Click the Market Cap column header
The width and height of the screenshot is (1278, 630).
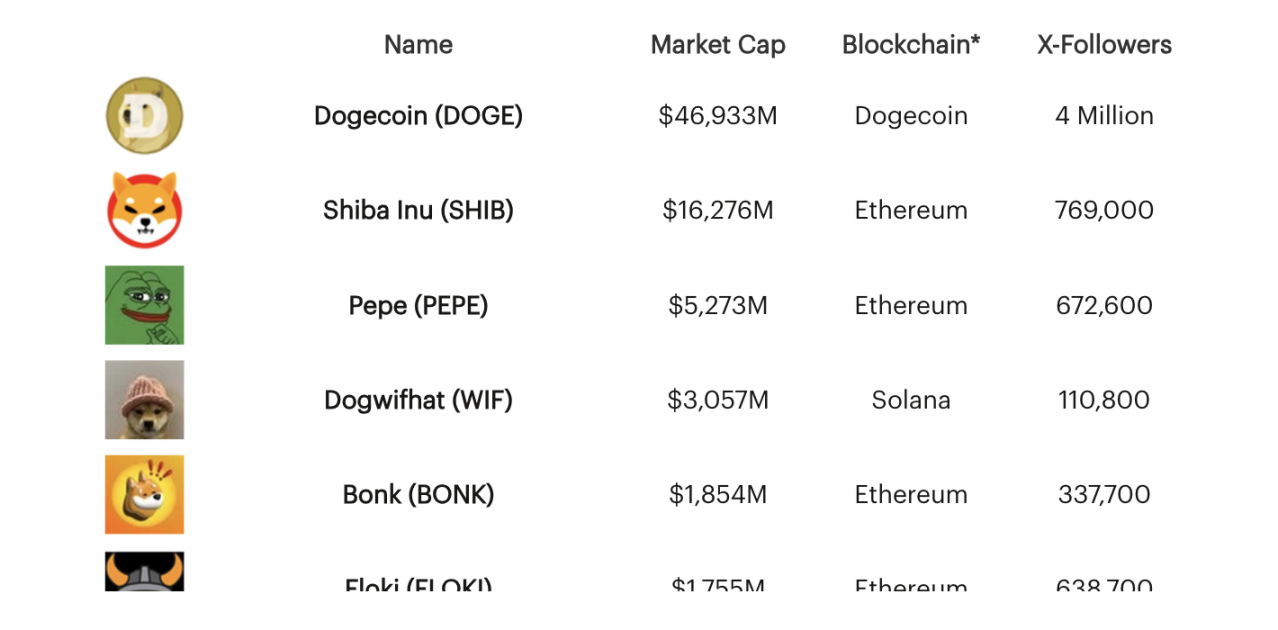tap(718, 45)
